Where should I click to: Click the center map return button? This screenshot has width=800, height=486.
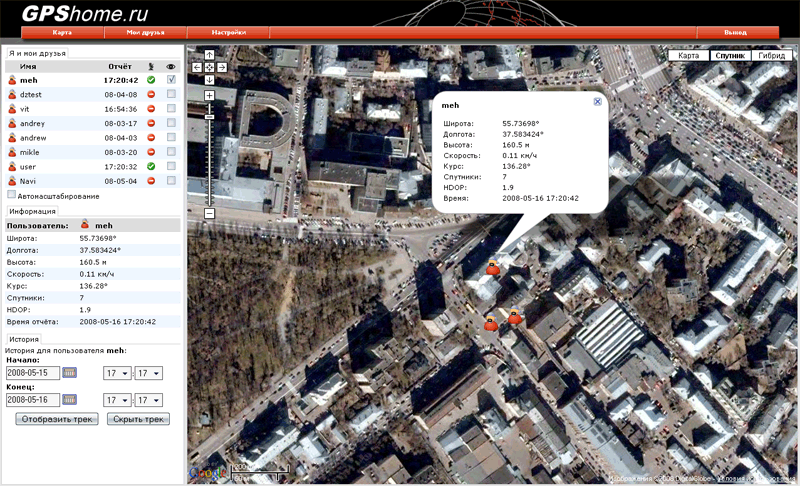click(209, 67)
